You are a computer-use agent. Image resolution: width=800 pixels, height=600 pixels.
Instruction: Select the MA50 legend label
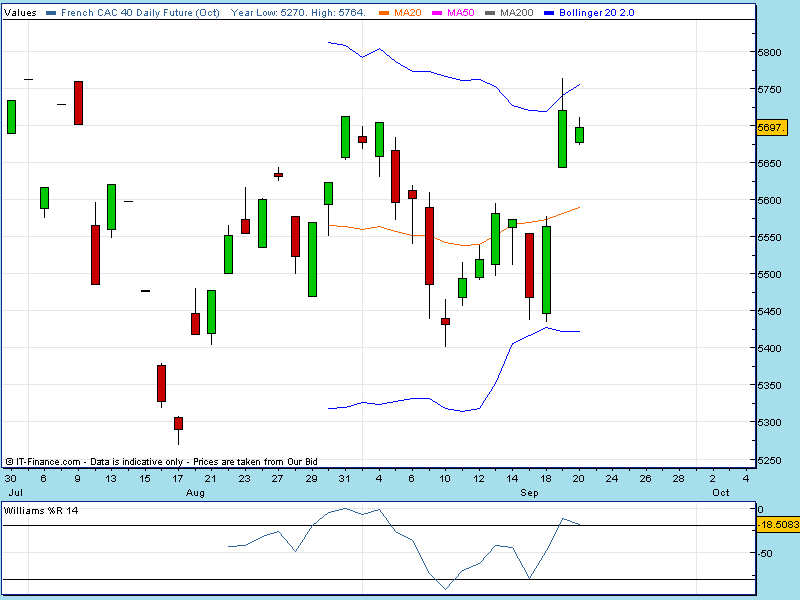click(461, 12)
